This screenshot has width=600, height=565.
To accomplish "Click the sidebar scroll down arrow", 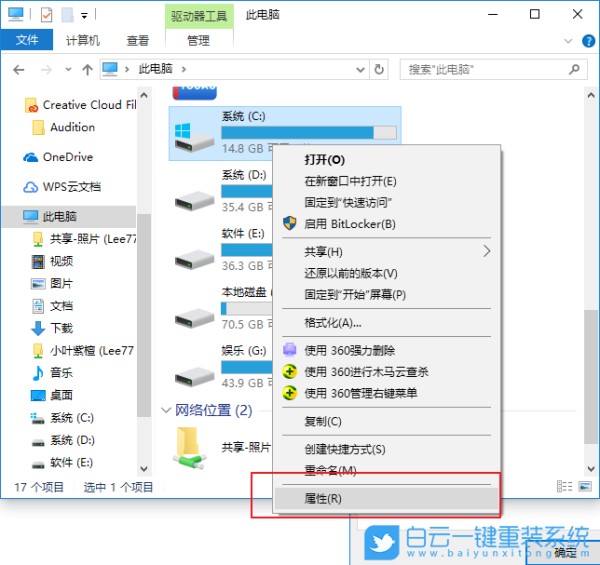I will point(144,469).
